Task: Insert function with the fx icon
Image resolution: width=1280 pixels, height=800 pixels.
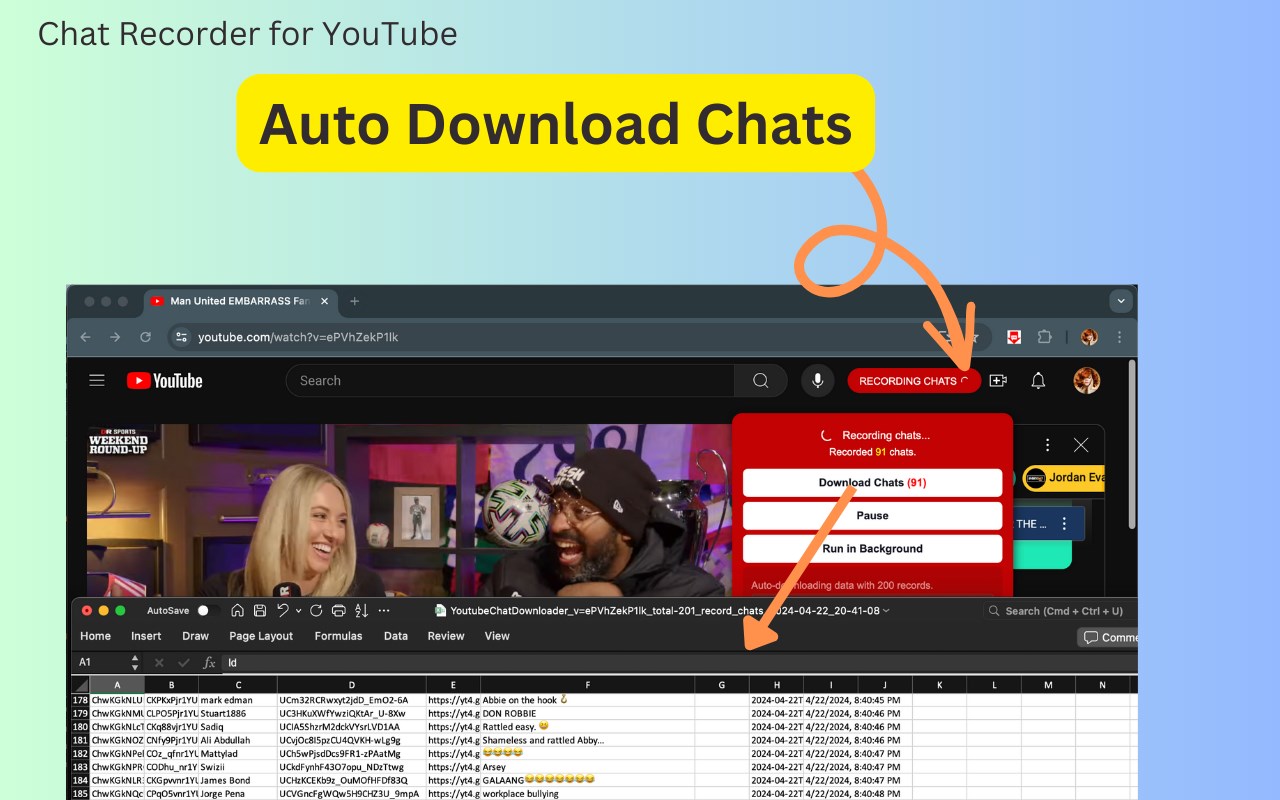Action: pyautogui.click(x=209, y=662)
